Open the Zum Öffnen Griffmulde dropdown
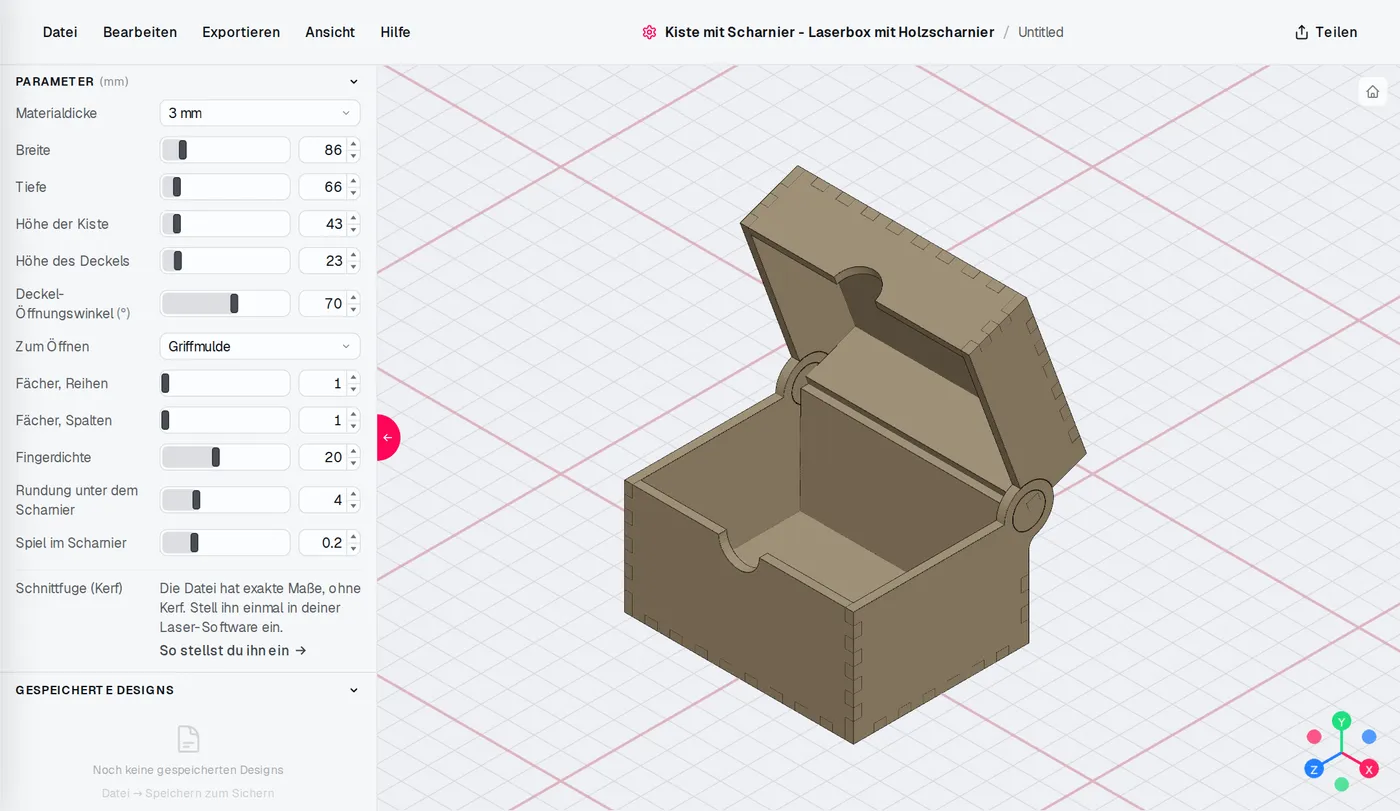The width and height of the screenshot is (1400, 811). pyautogui.click(x=260, y=346)
